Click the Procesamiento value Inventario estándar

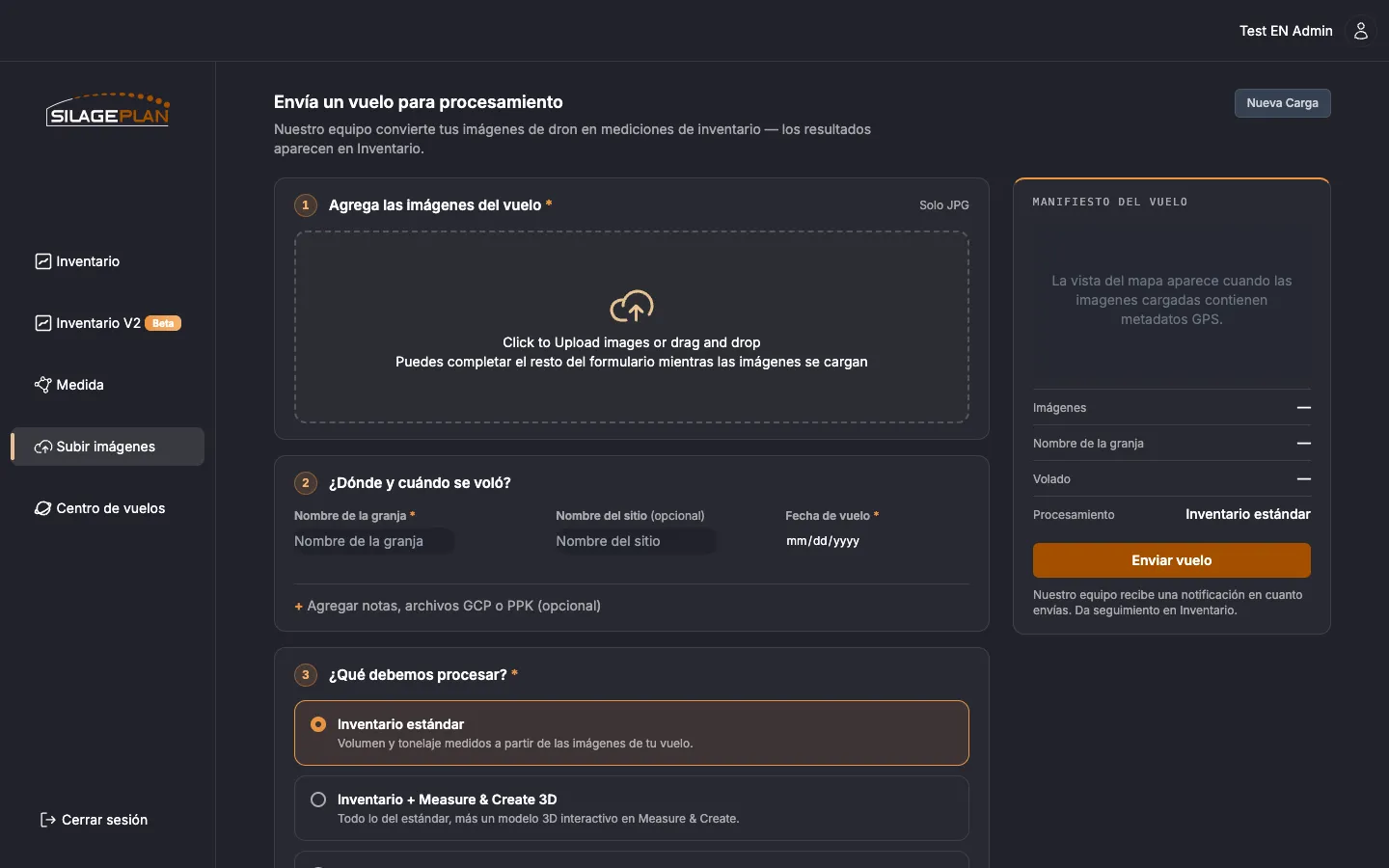pos(1248,514)
